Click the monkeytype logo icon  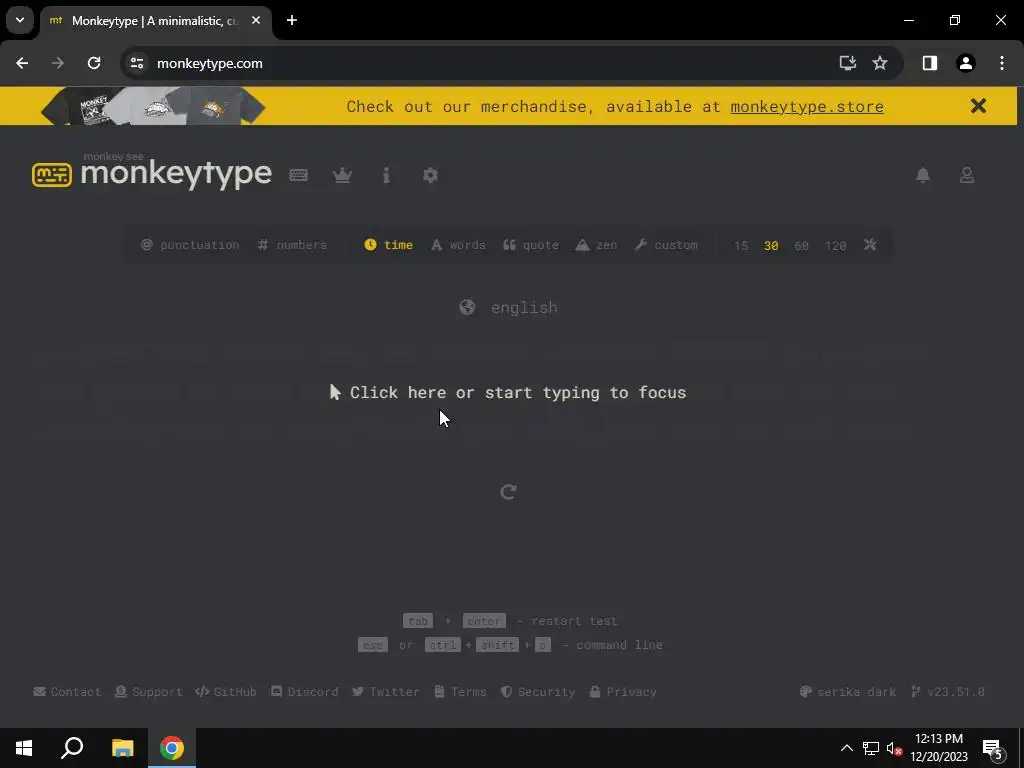click(x=52, y=174)
